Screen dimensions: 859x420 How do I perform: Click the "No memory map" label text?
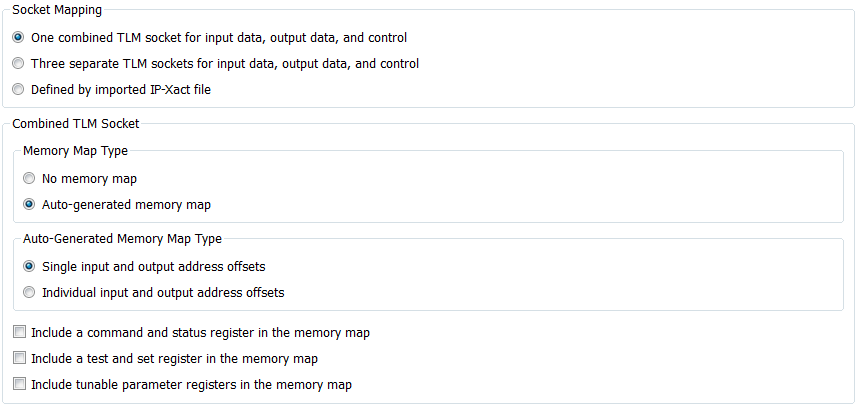(x=89, y=179)
